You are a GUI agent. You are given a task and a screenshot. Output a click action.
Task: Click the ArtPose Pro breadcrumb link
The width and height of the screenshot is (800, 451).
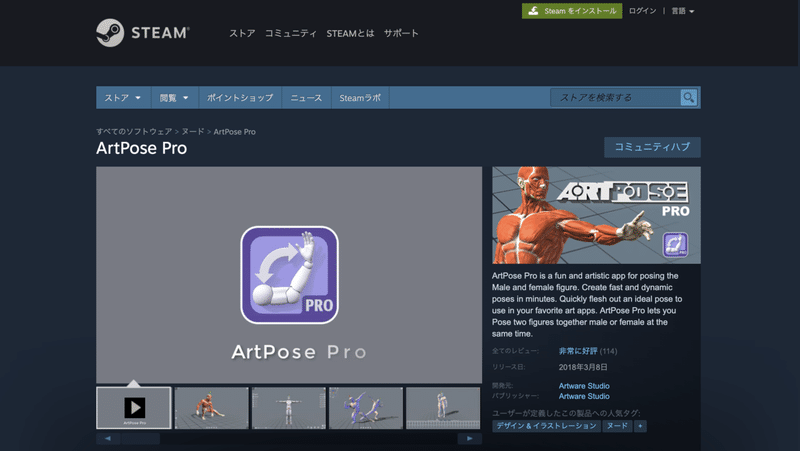235,132
